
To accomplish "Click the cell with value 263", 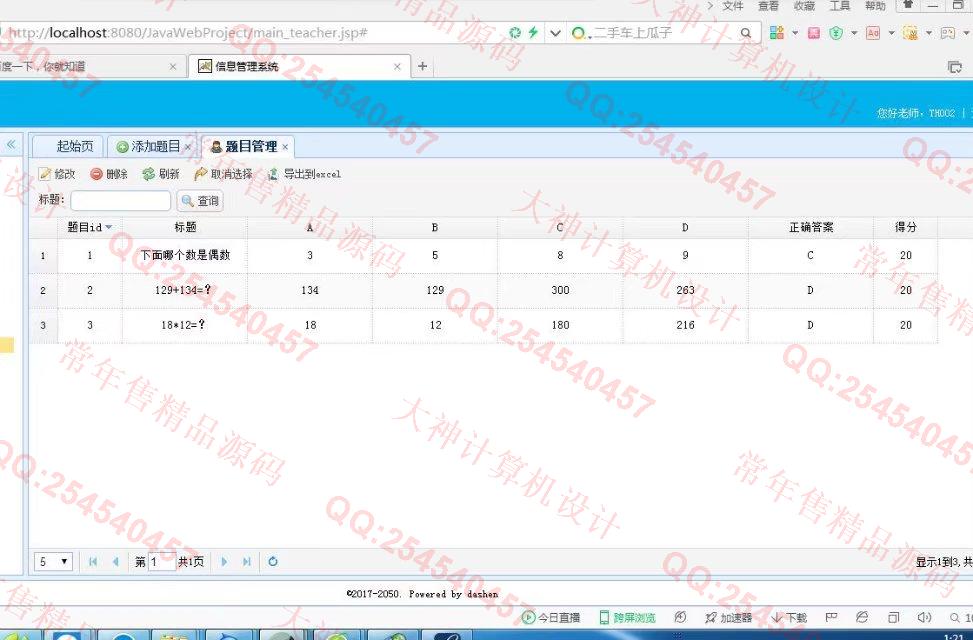I will click(x=685, y=290).
